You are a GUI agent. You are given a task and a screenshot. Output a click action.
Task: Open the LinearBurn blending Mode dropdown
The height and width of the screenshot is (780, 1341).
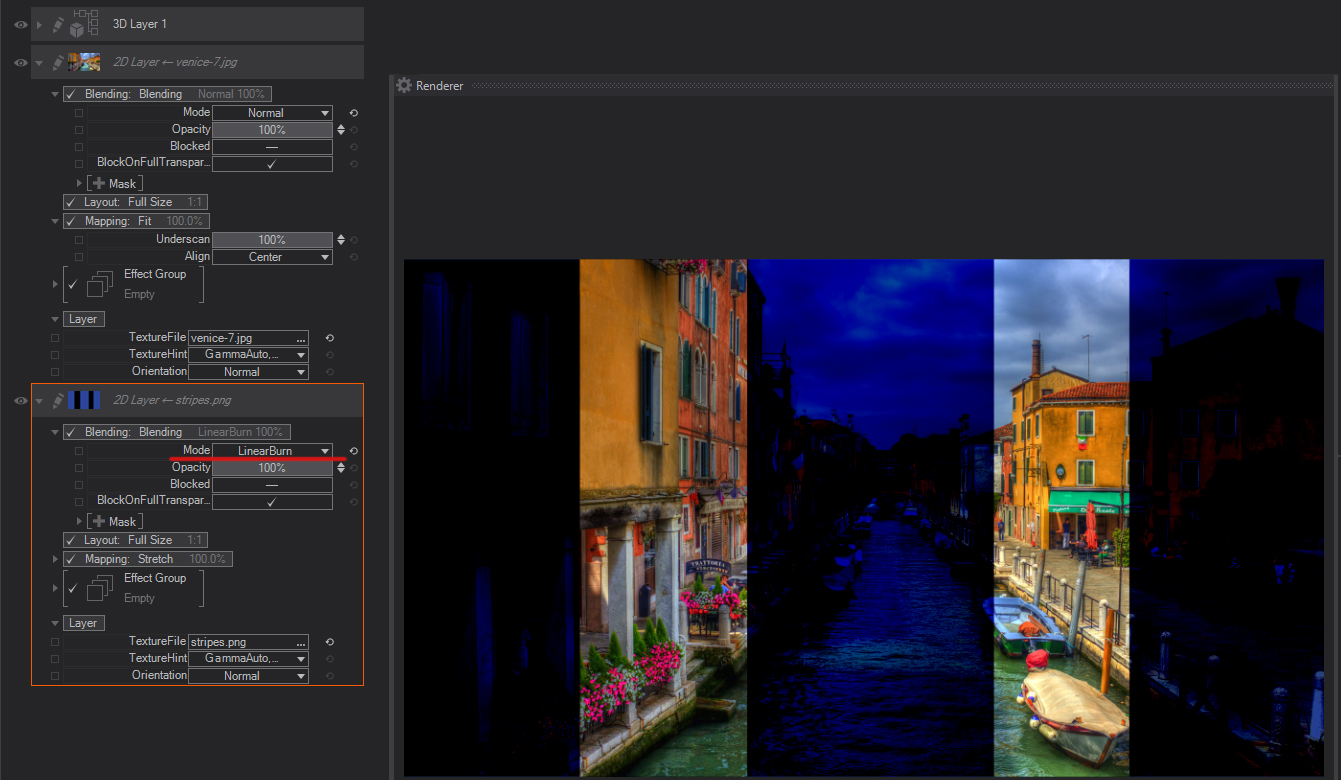272,451
